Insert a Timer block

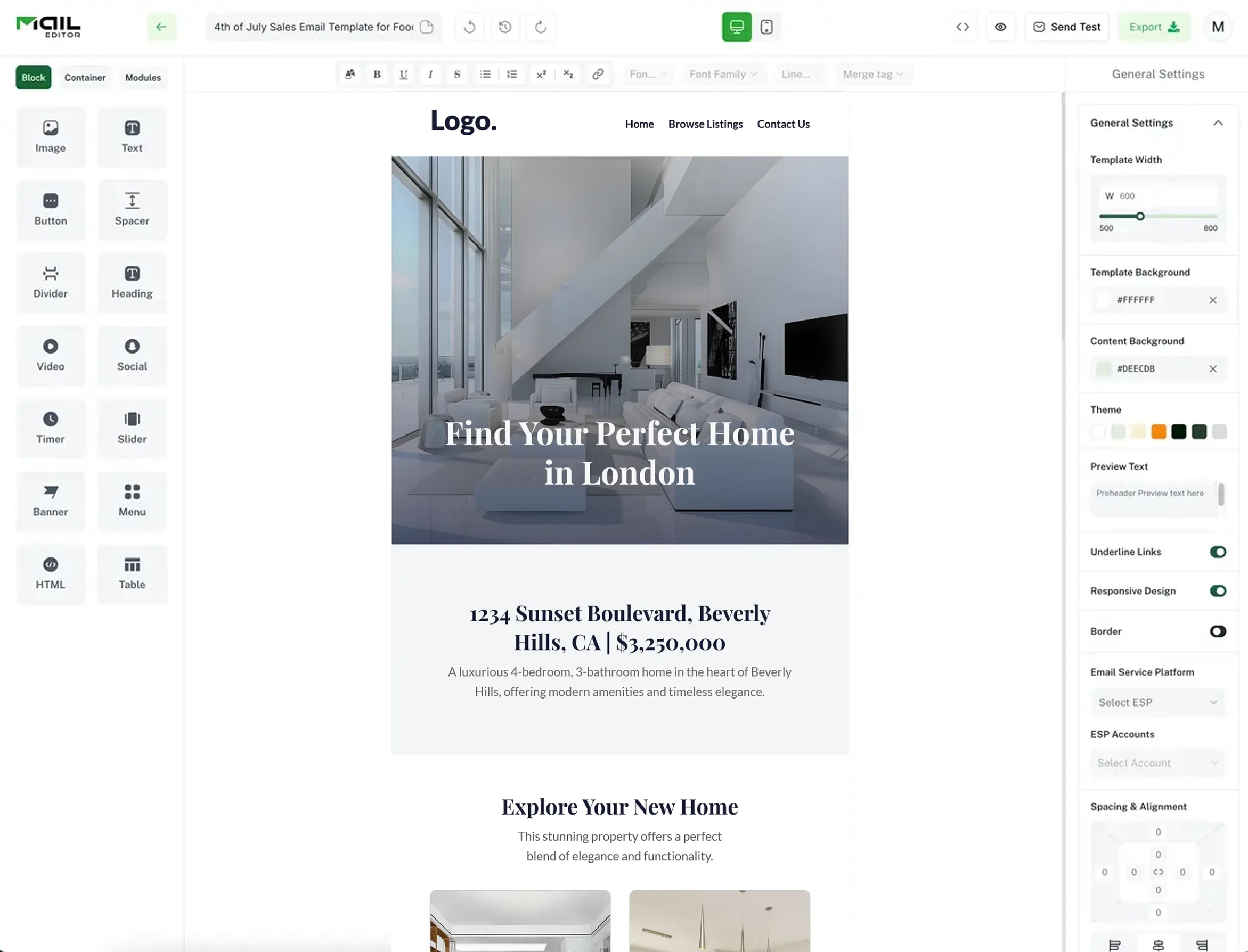coord(51,428)
